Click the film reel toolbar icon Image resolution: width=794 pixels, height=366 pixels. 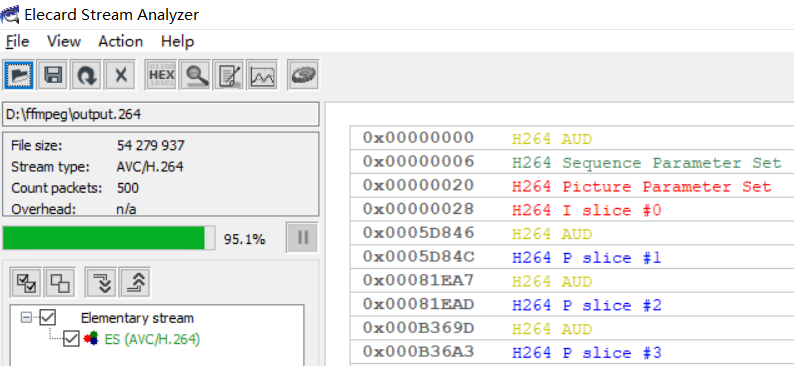click(x=303, y=75)
